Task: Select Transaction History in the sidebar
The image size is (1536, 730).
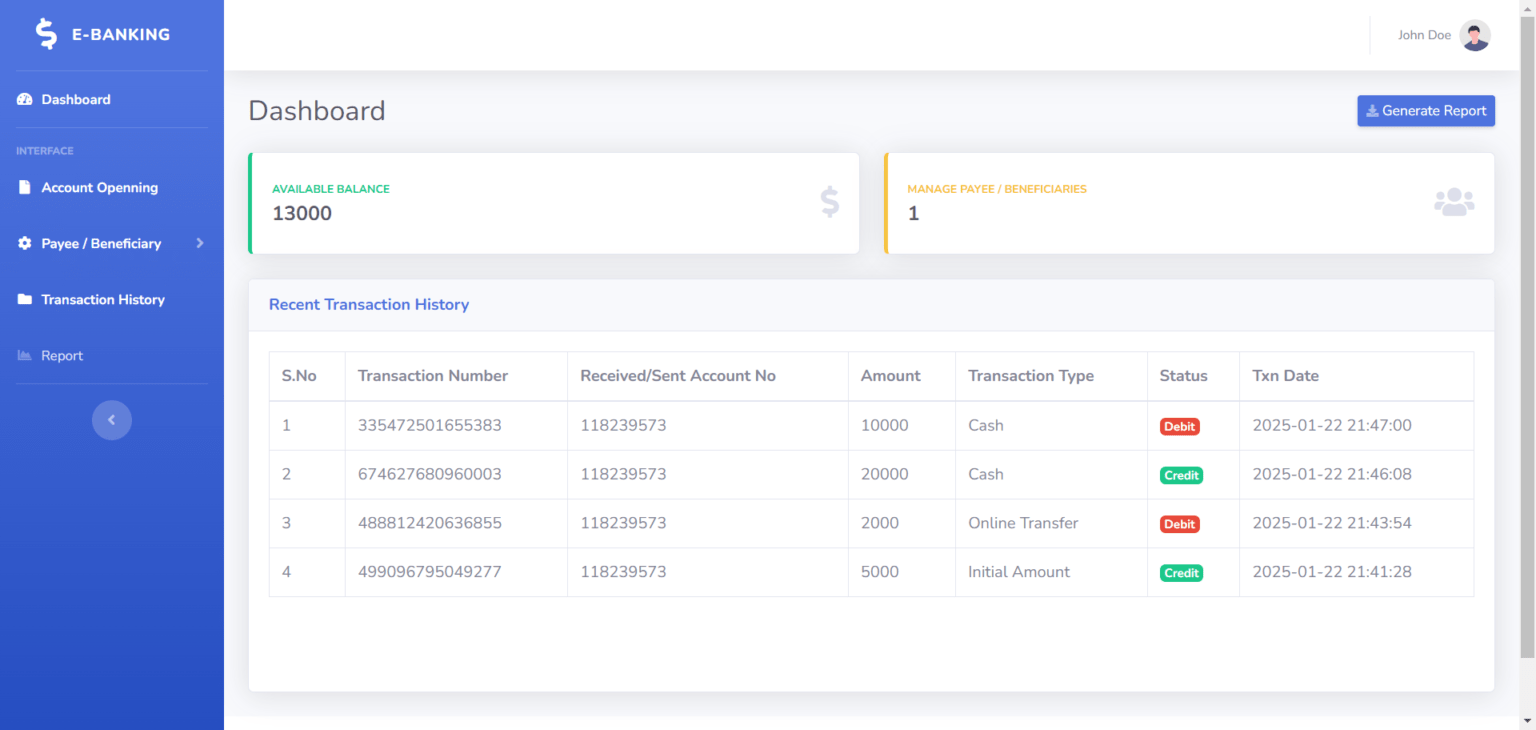Action: (x=103, y=299)
